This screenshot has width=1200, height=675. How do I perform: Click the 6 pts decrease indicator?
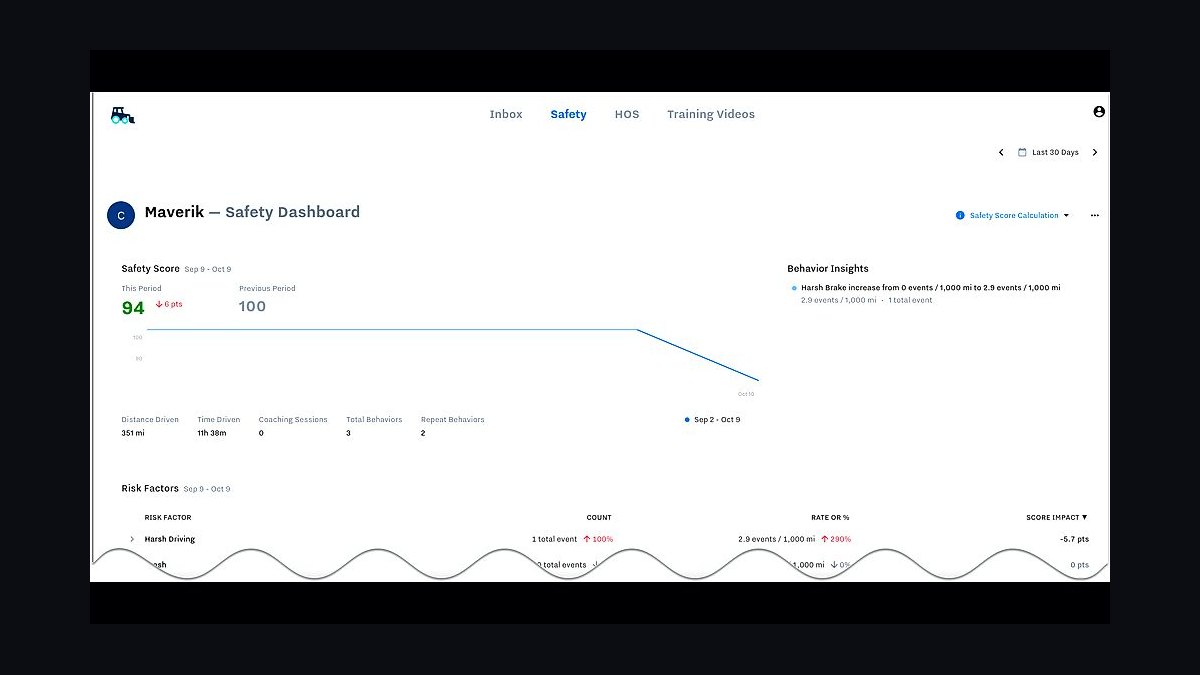tap(169, 304)
